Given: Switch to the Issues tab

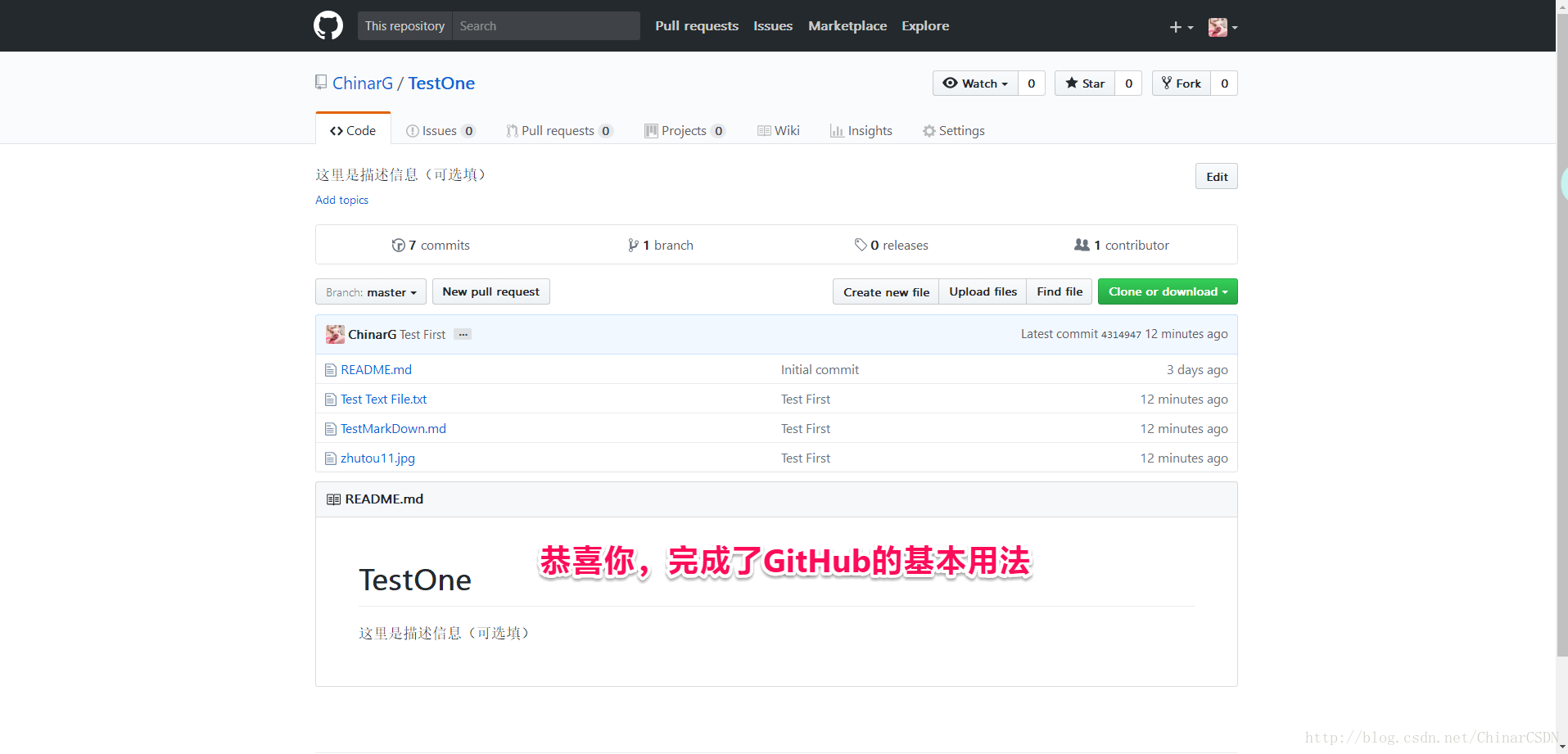Looking at the screenshot, I should click(x=441, y=130).
